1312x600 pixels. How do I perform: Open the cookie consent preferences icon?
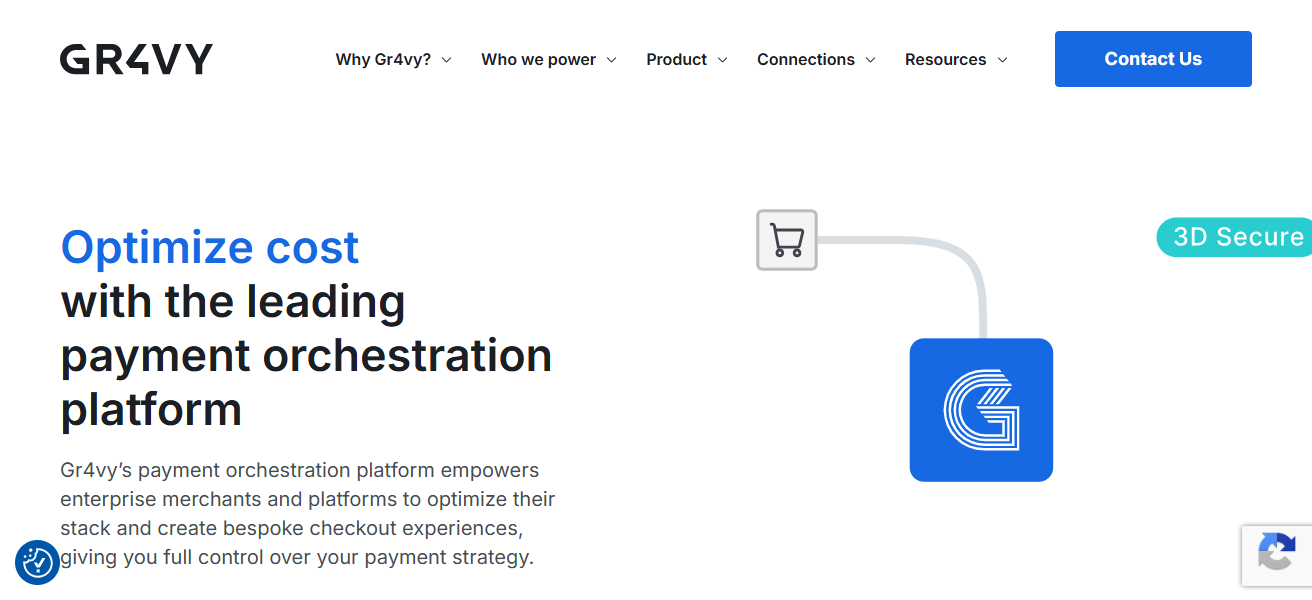[37, 562]
